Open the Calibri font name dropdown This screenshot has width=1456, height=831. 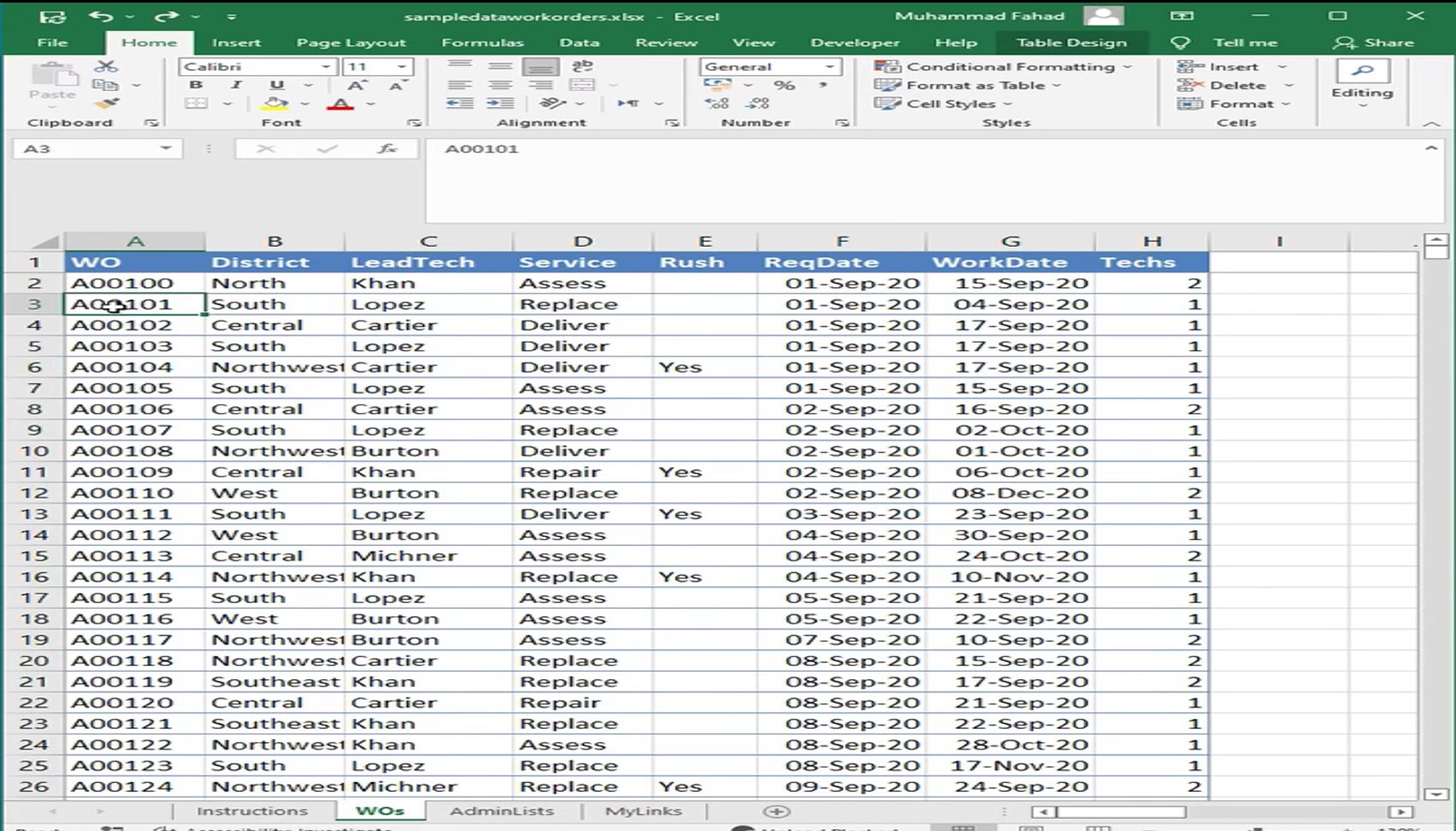325,67
